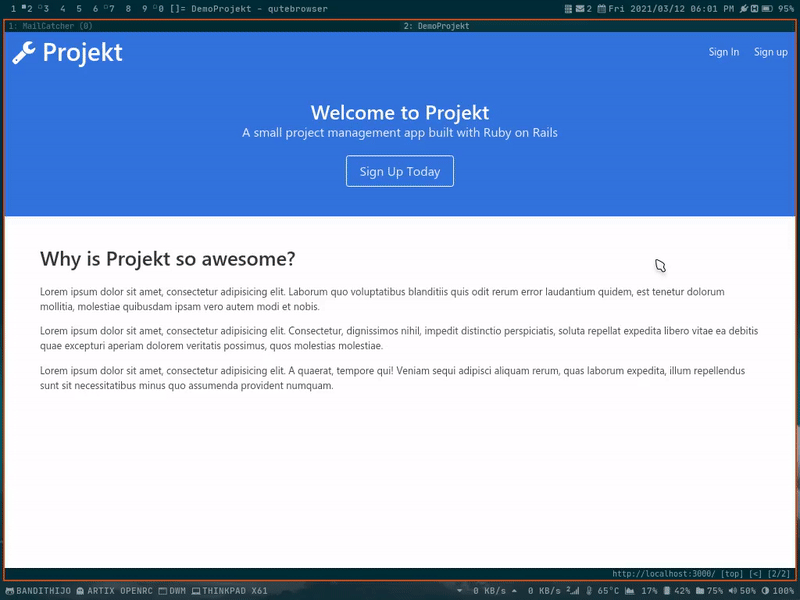
Task: Click the mail envelope icon in top bar
Action: pyautogui.click(x=580, y=8)
